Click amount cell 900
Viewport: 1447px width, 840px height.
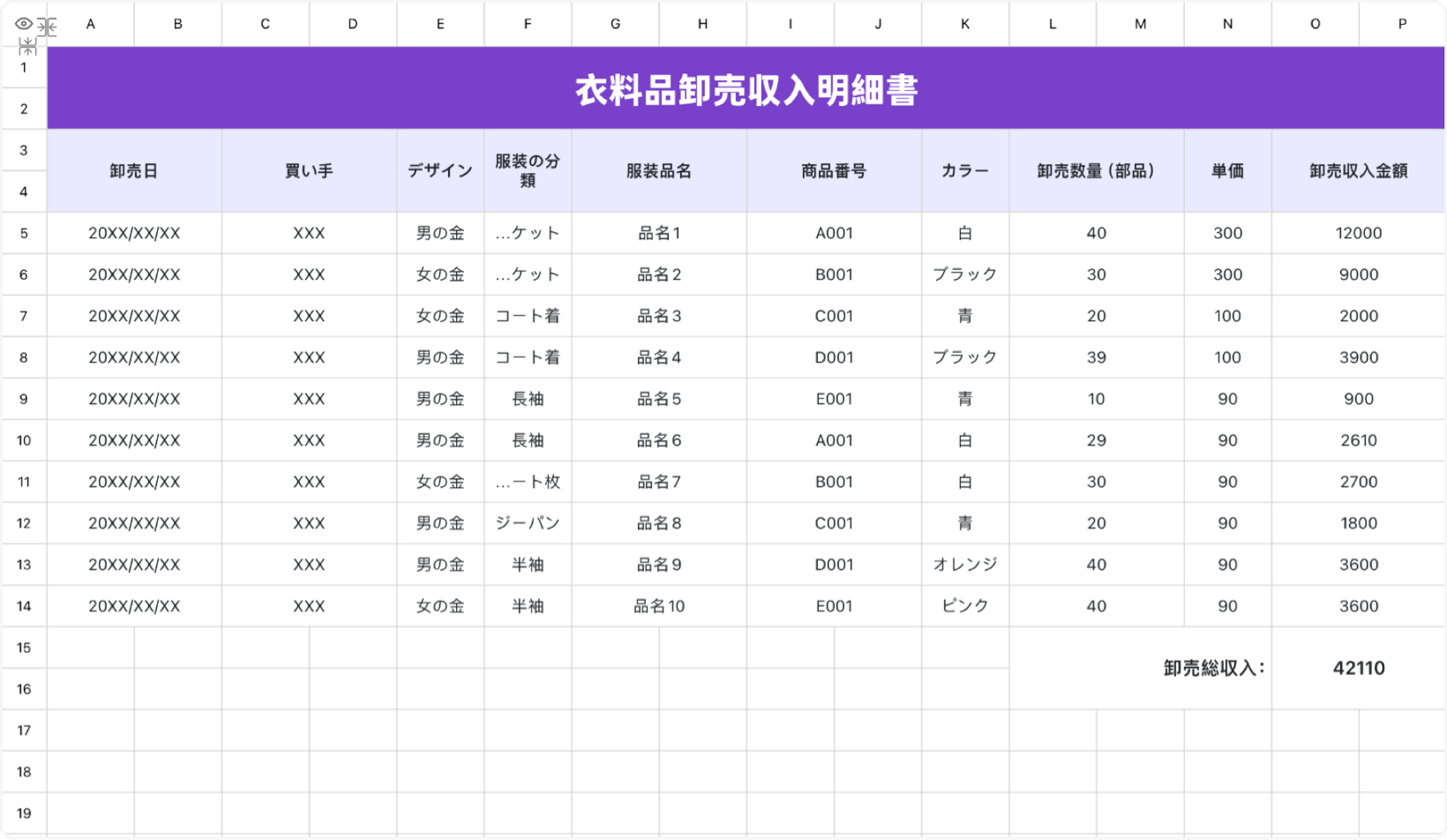point(1359,399)
